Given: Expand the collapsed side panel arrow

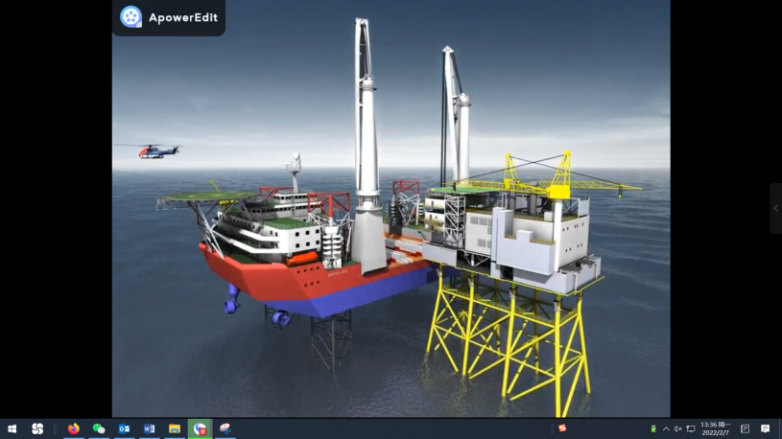Looking at the screenshot, I should pyautogui.click(x=775, y=208).
